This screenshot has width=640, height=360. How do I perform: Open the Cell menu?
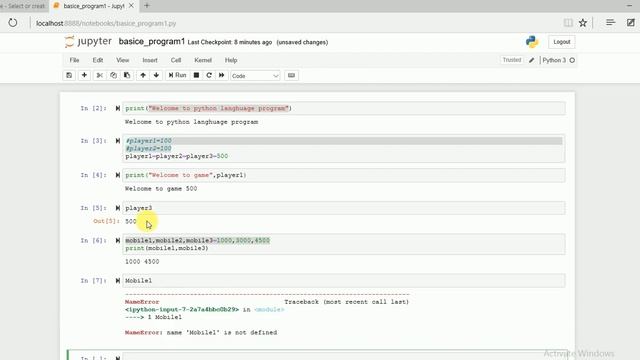click(176, 60)
